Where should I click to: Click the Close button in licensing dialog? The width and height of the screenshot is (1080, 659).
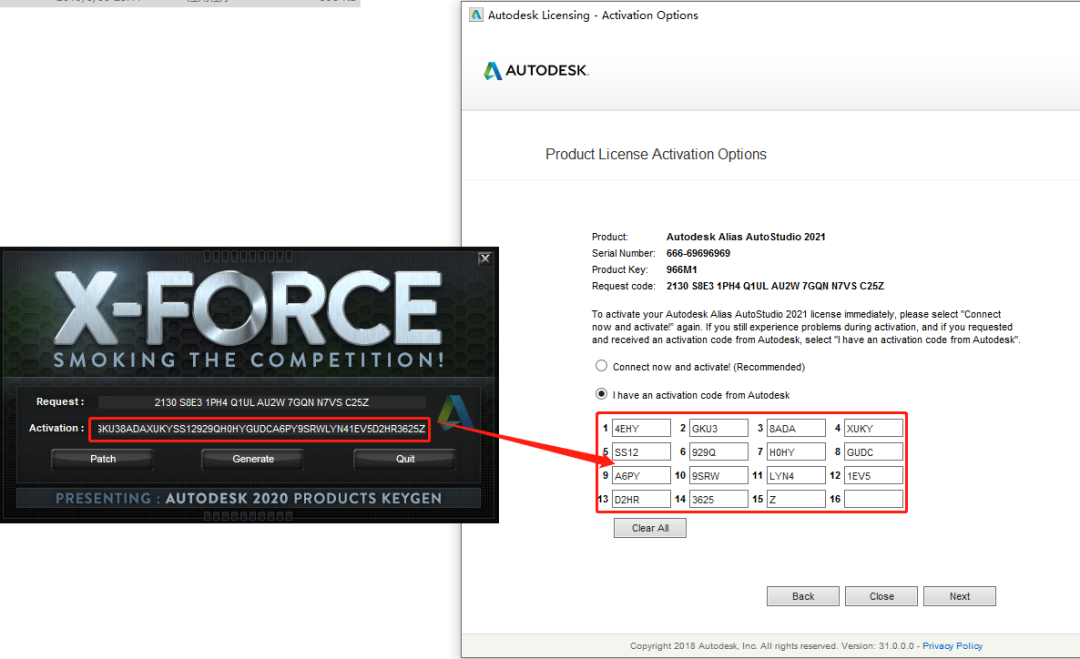[x=882, y=596]
